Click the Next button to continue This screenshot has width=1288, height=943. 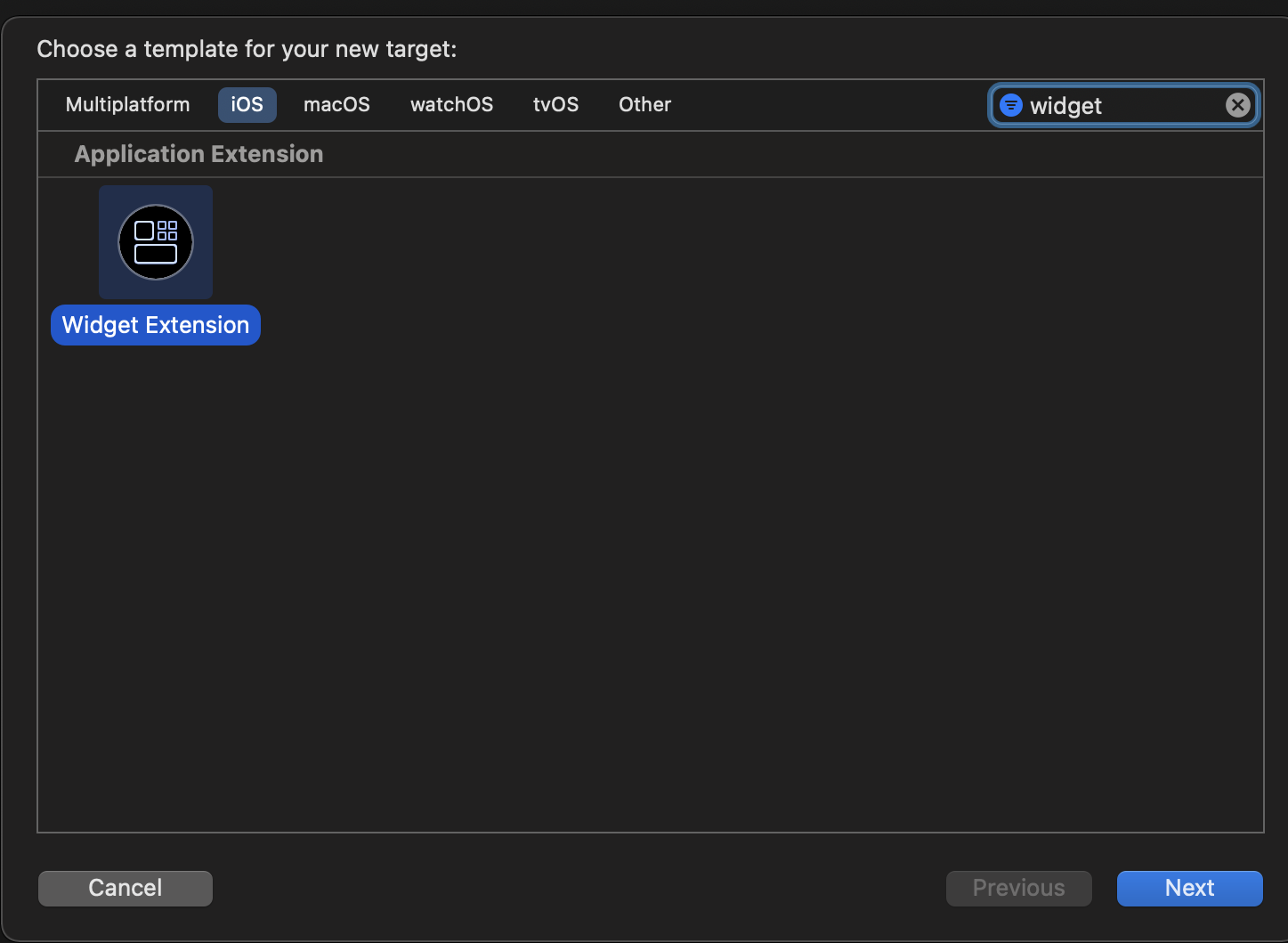(x=1189, y=888)
